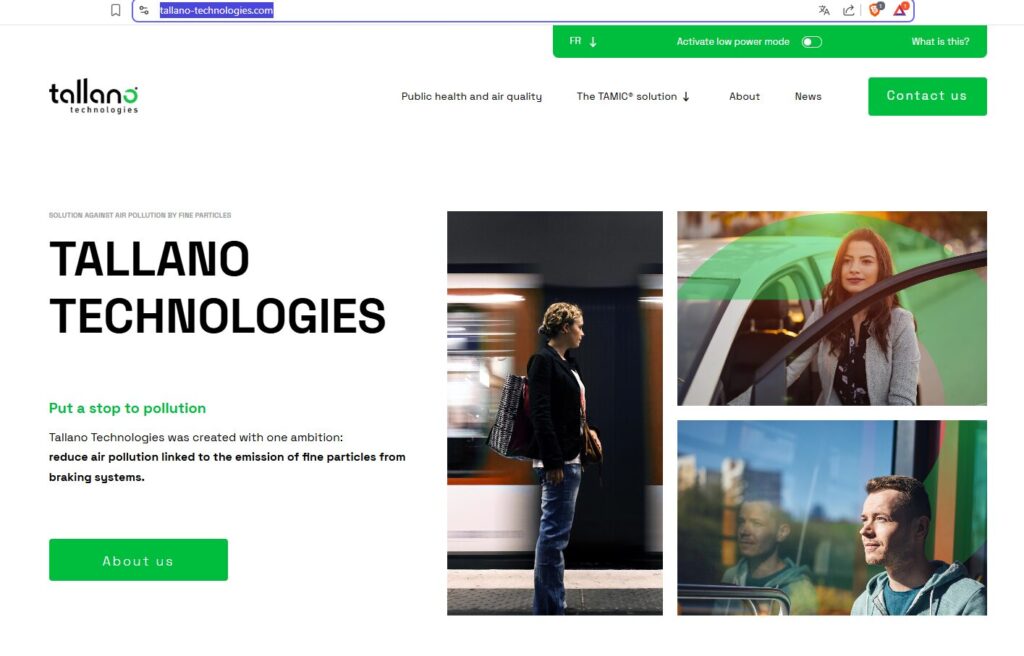Open site settings icon in address bar
The width and height of the screenshot is (1024, 656).
[x=144, y=10]
